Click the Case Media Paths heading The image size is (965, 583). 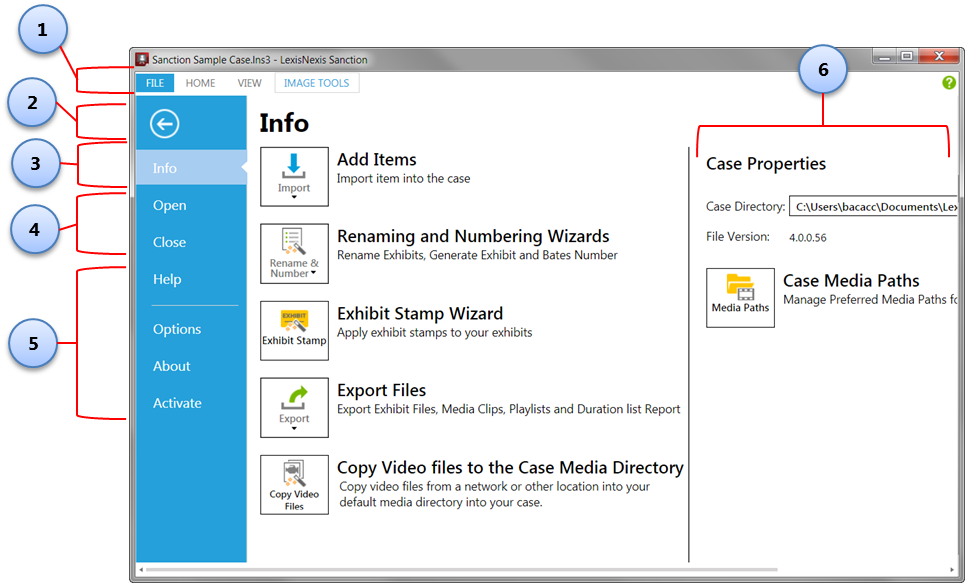(851, 281)
